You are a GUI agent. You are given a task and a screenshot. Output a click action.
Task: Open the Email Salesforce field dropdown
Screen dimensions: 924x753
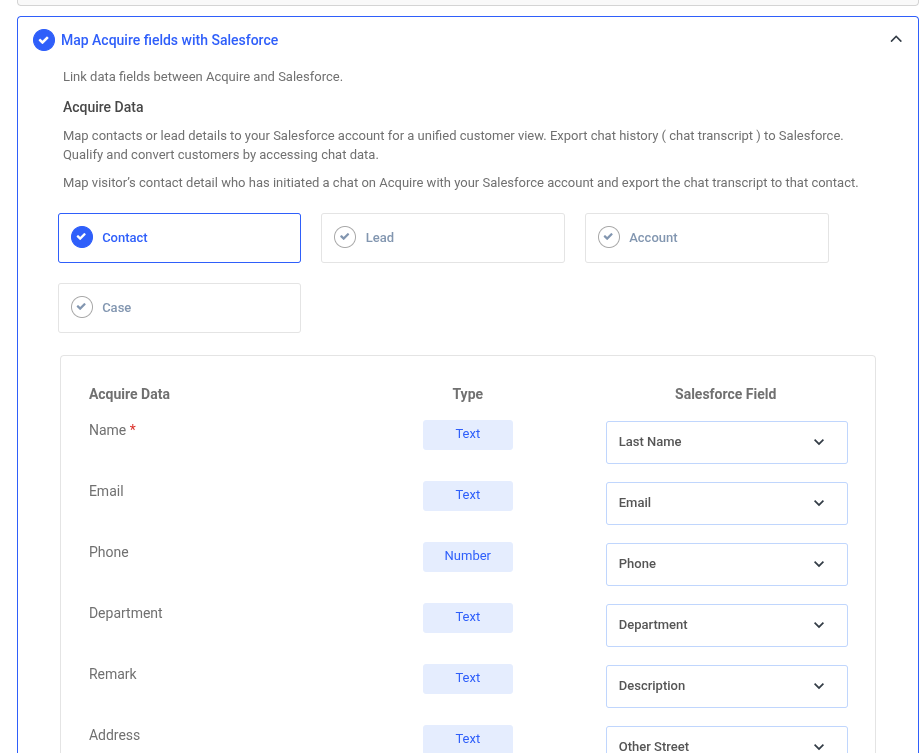click(726, 503)
